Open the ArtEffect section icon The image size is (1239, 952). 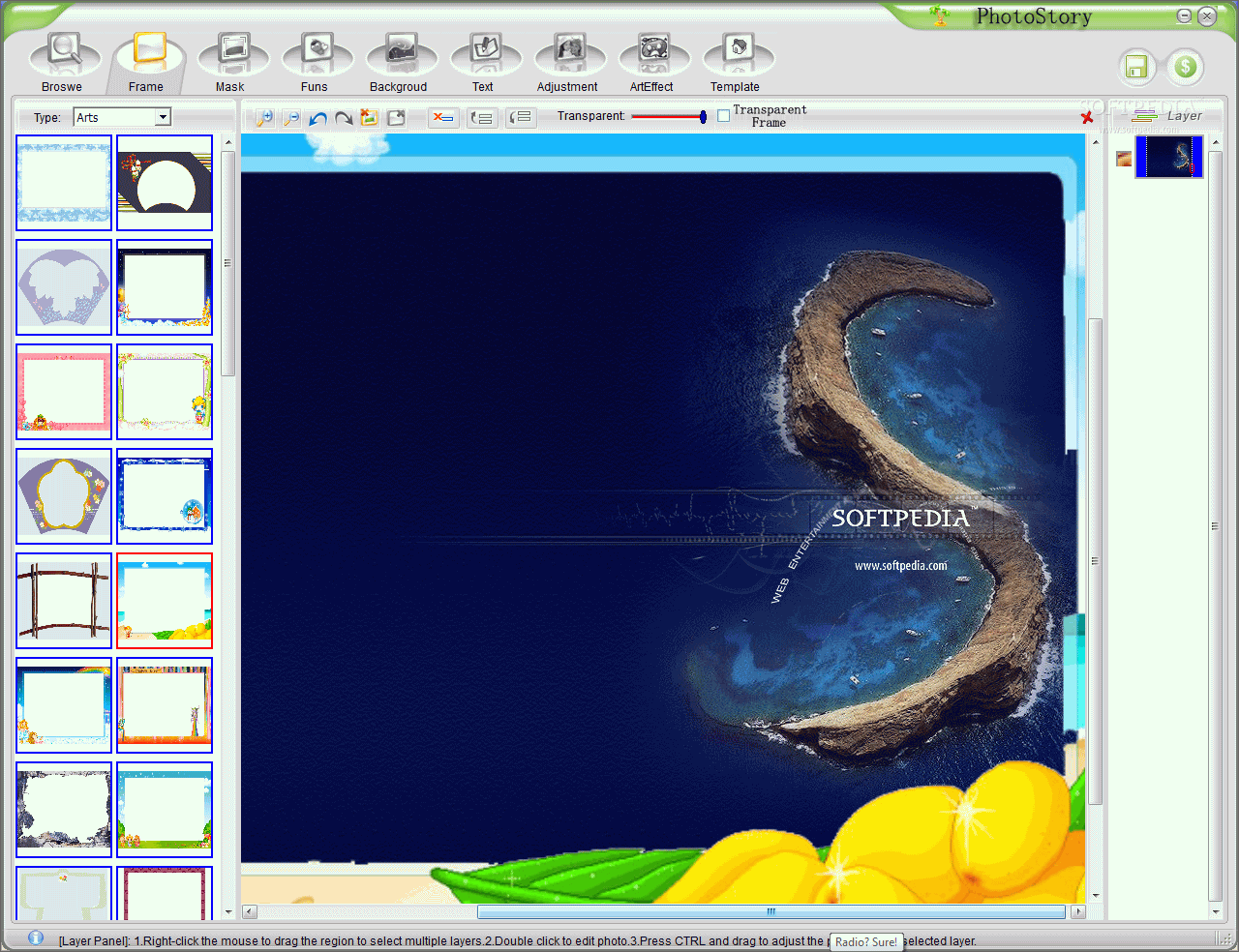point(653,53)
